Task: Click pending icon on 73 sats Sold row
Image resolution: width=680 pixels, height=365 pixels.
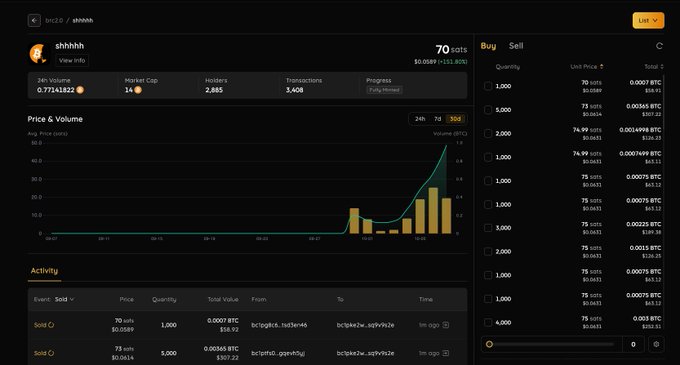Action: pyautogui.click(x=51, y=353)
